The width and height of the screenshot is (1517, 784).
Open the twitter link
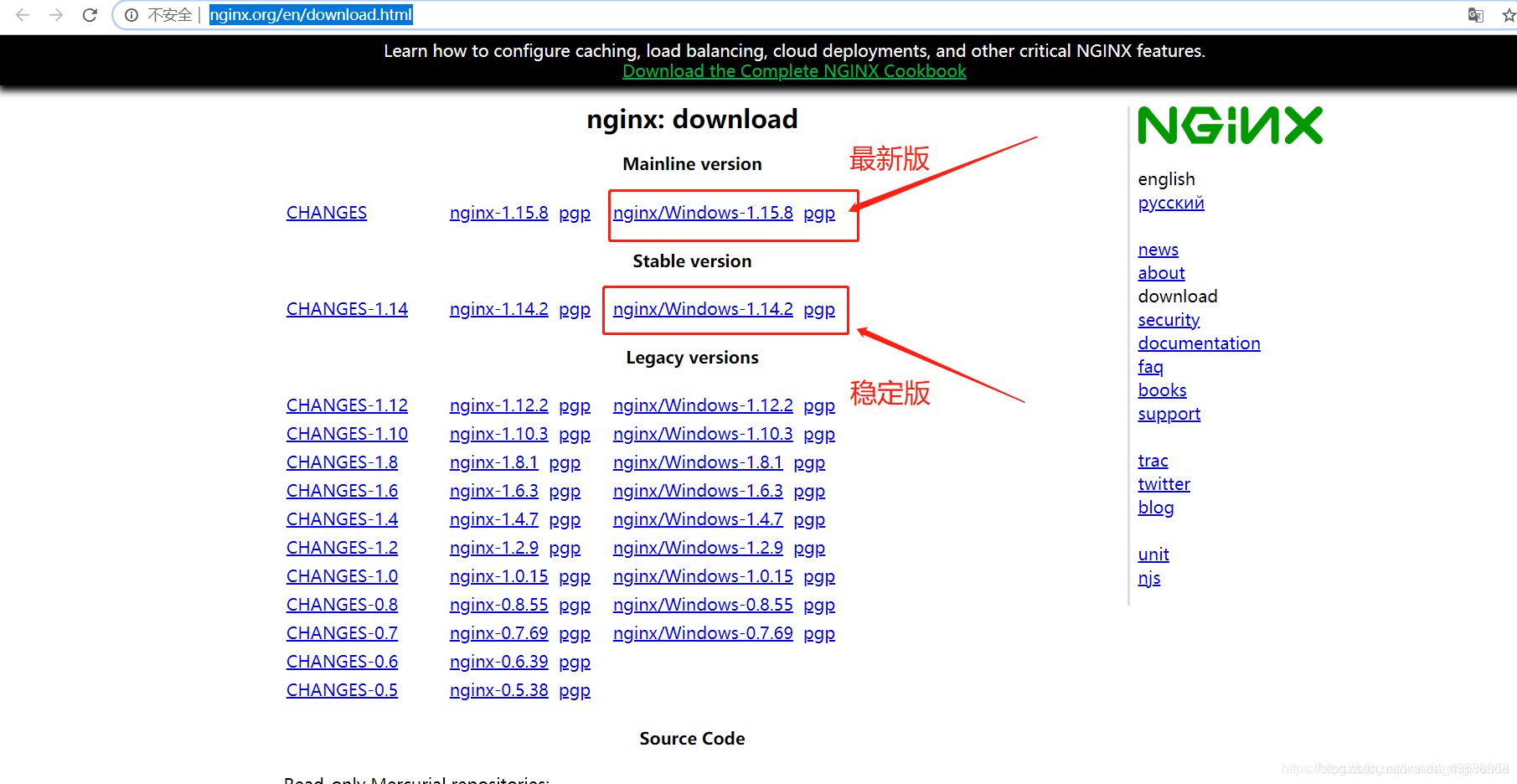pos(1164,484)
